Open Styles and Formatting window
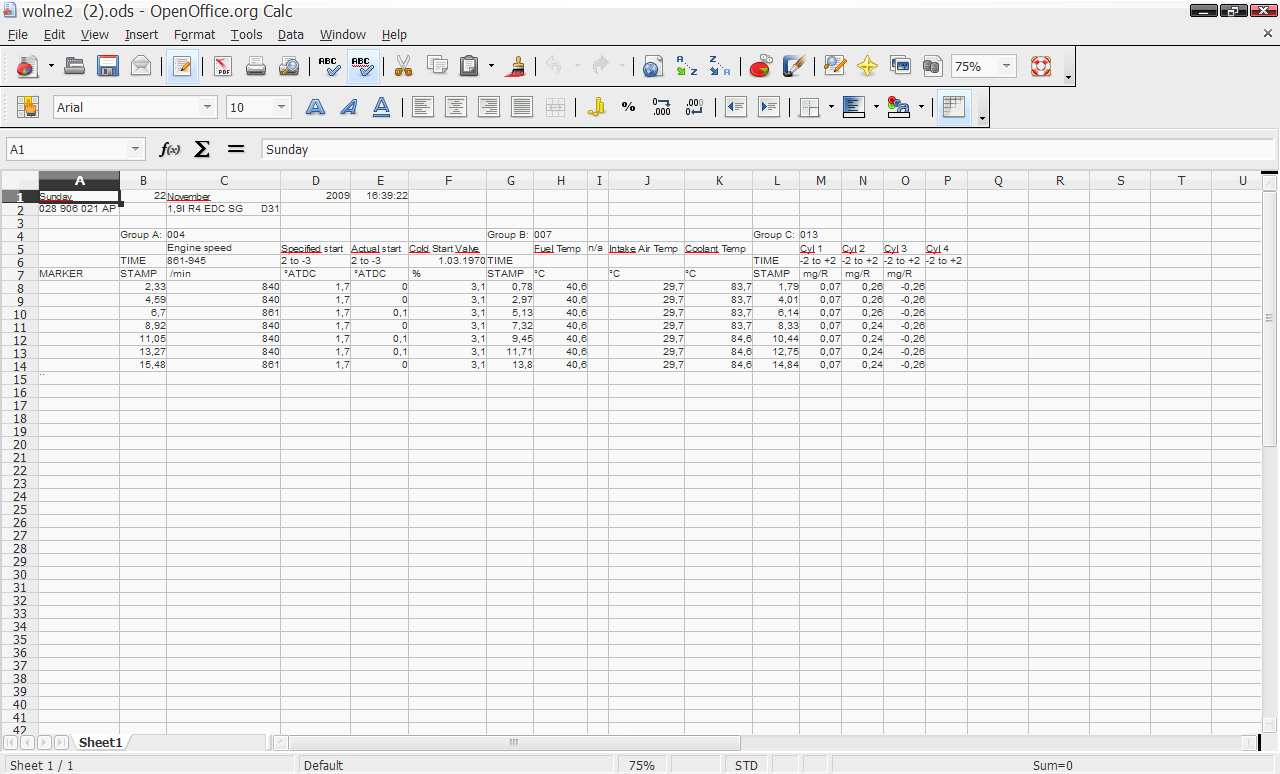 click(x=27, y=107)
